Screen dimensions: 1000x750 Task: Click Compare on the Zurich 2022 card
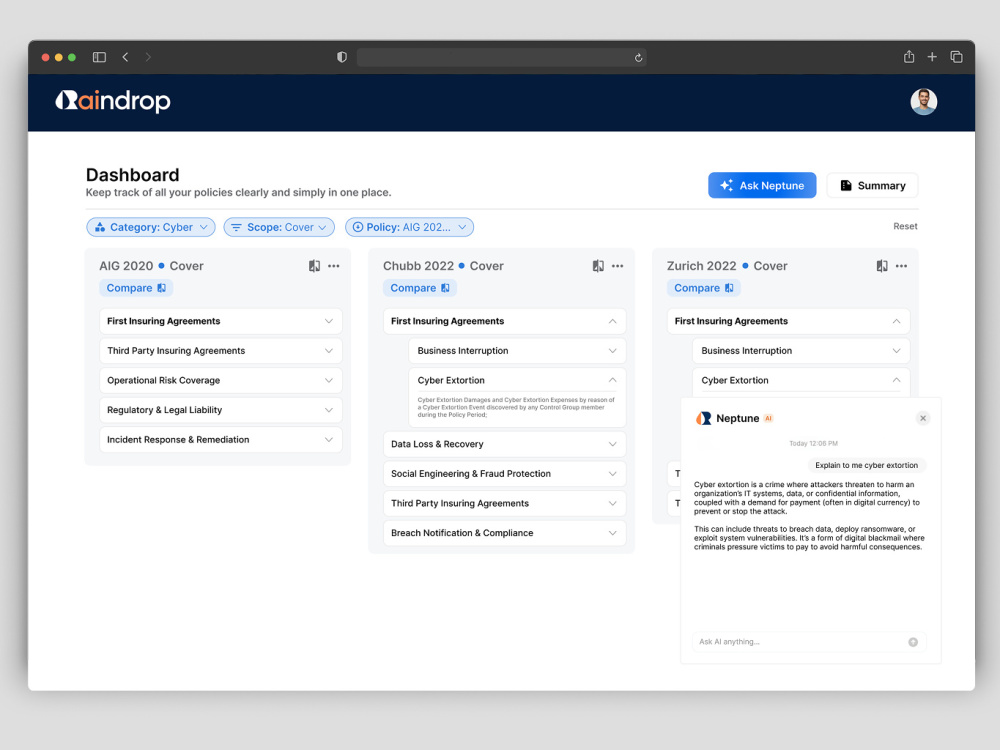tap(703, 288)
